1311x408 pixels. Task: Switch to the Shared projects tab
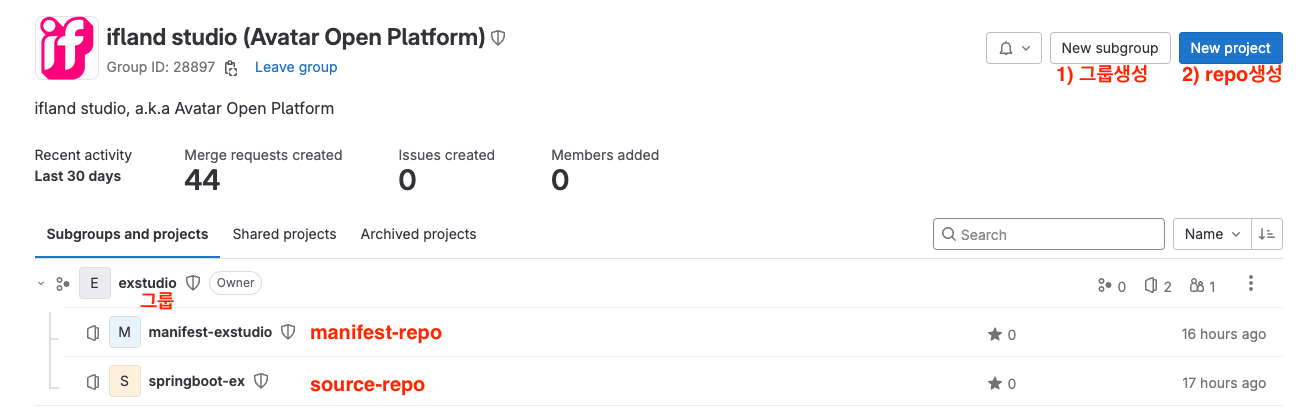pos(284,234)
